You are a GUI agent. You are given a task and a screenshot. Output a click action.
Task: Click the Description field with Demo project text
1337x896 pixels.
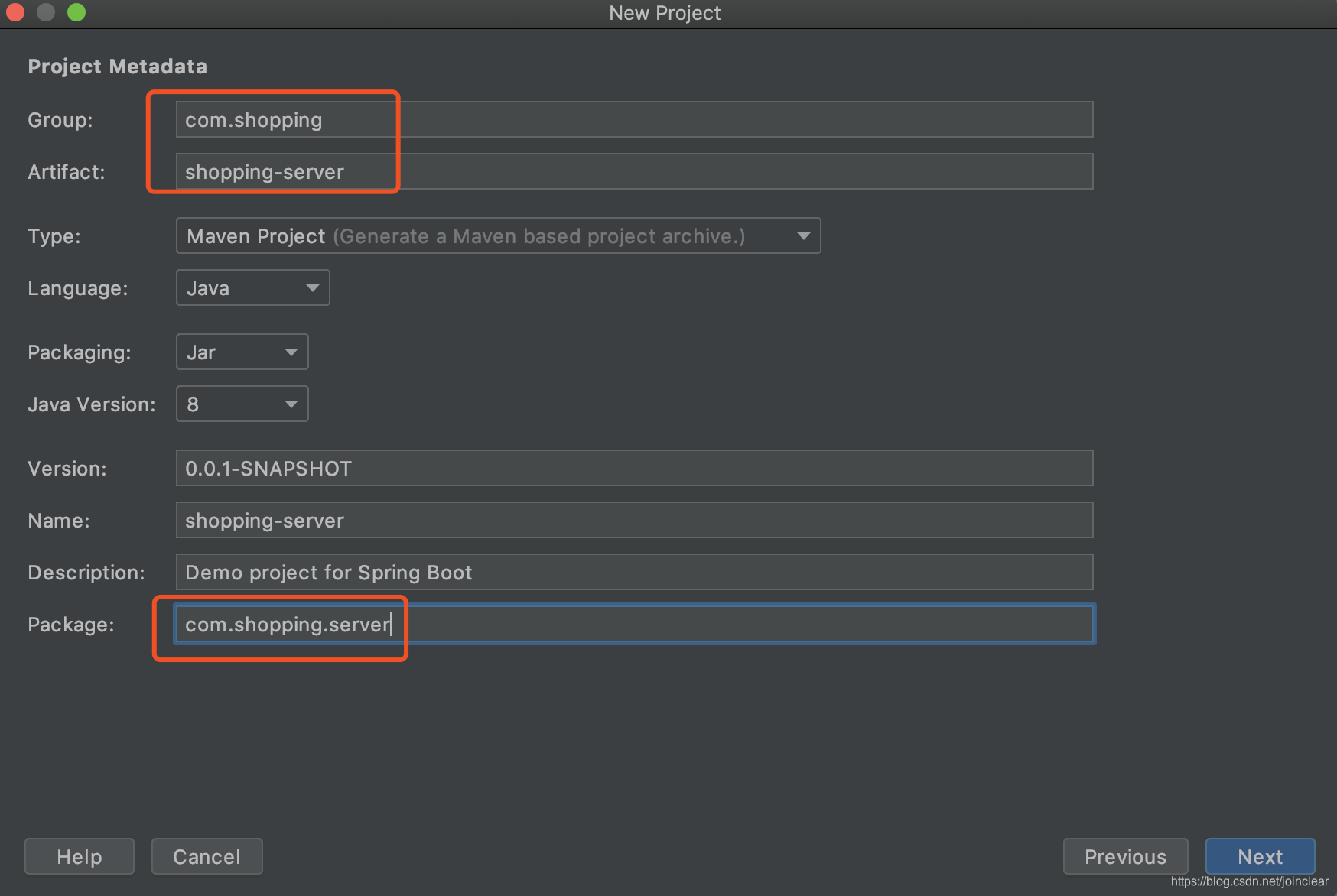(x=634, y=572)
